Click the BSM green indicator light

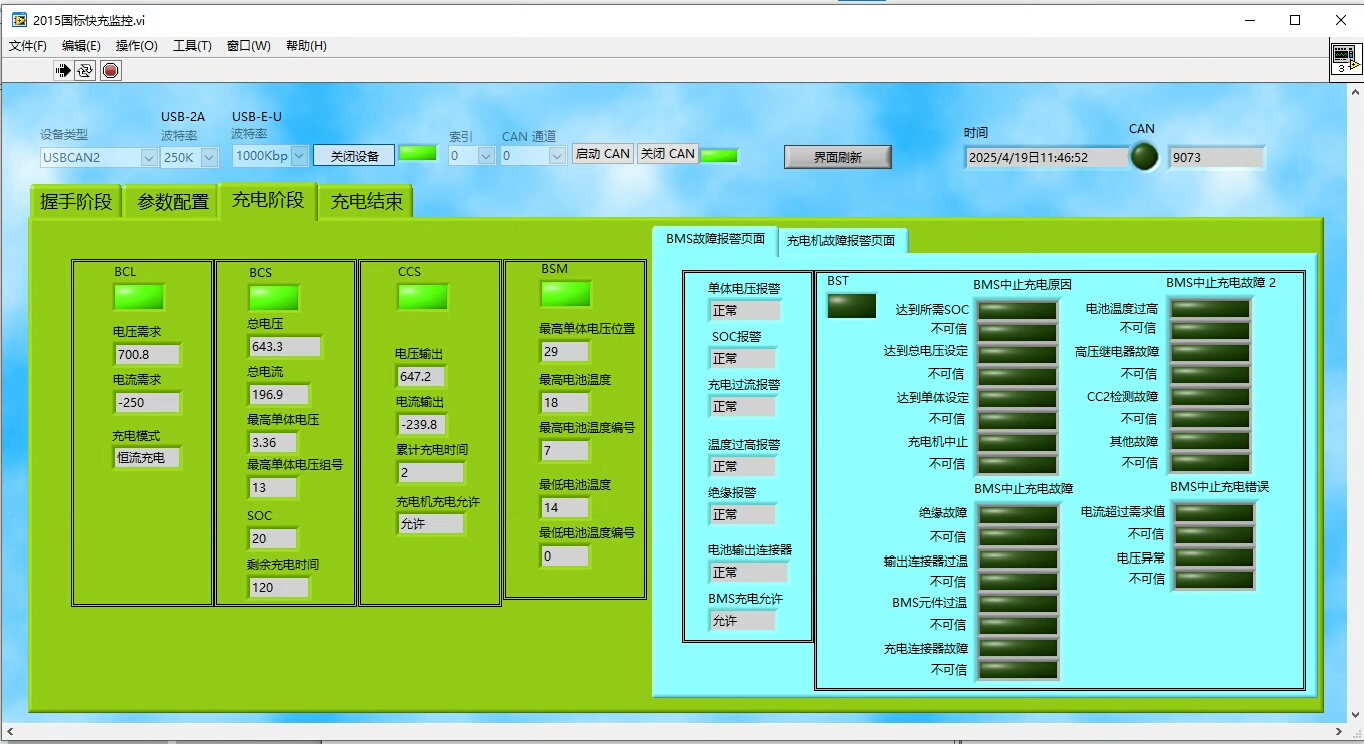tap(566, 294)
